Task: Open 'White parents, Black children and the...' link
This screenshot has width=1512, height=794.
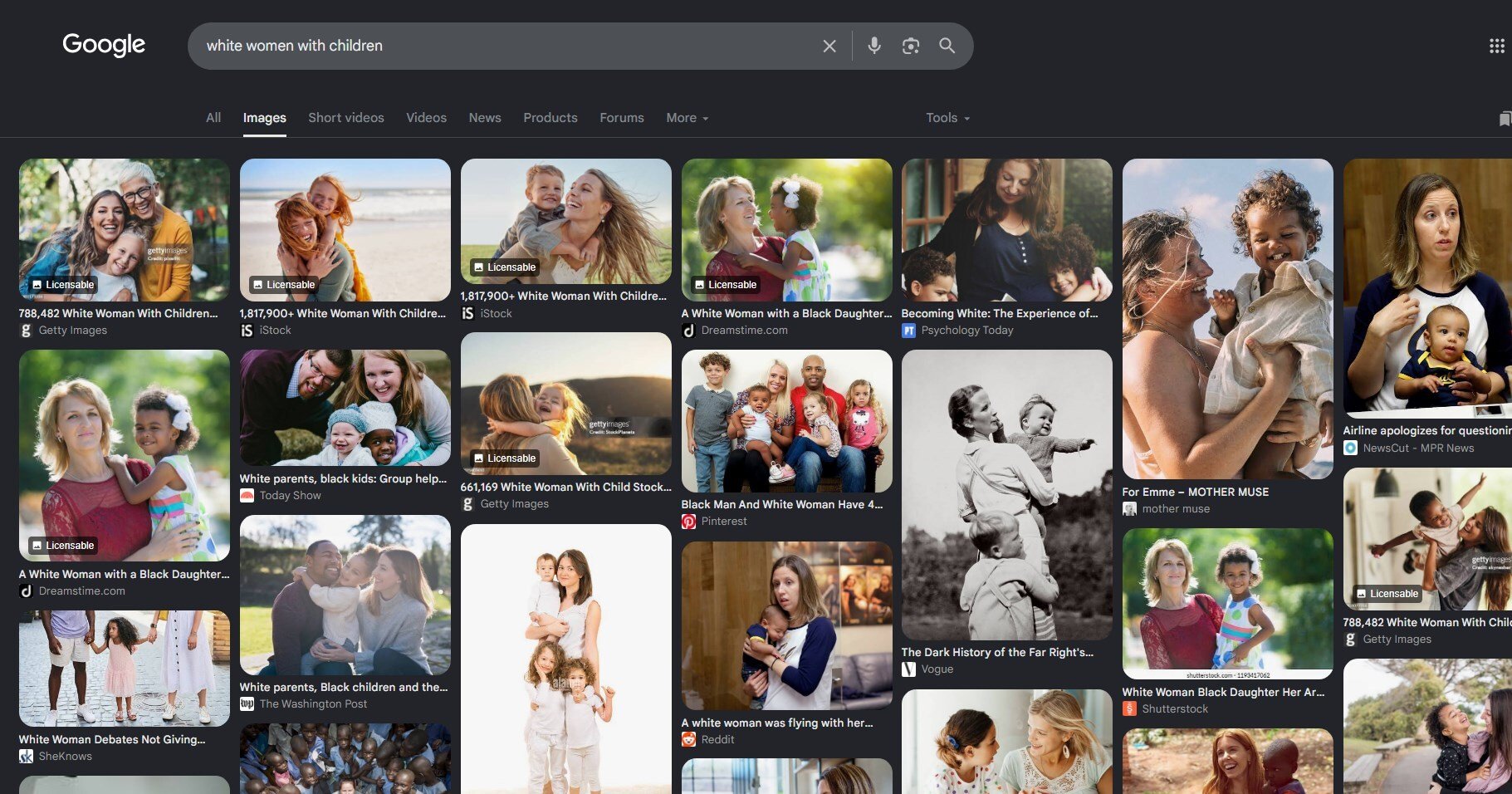Action: tap(344, 688)
